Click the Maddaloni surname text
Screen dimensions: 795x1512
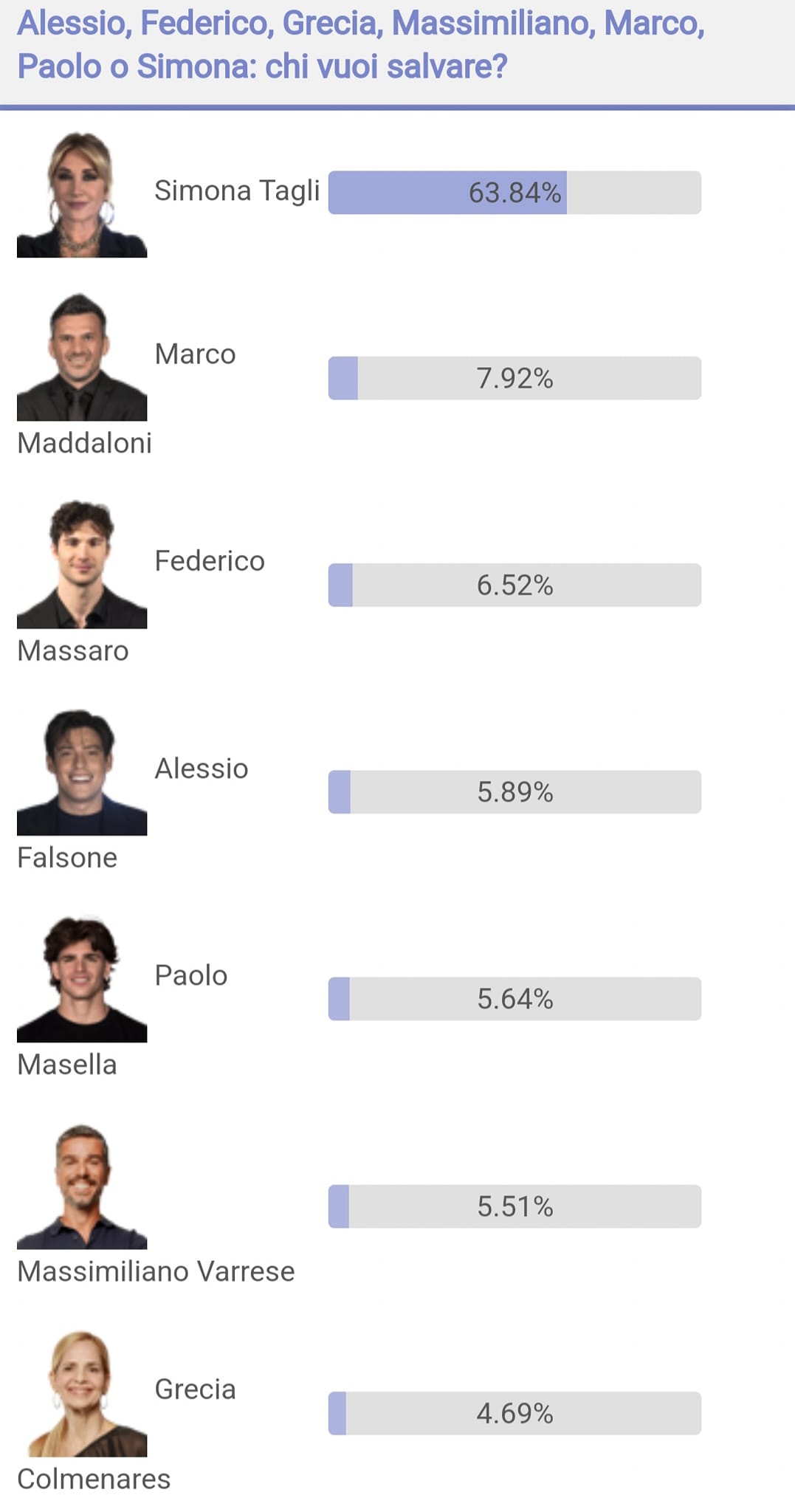coord(84,443)
